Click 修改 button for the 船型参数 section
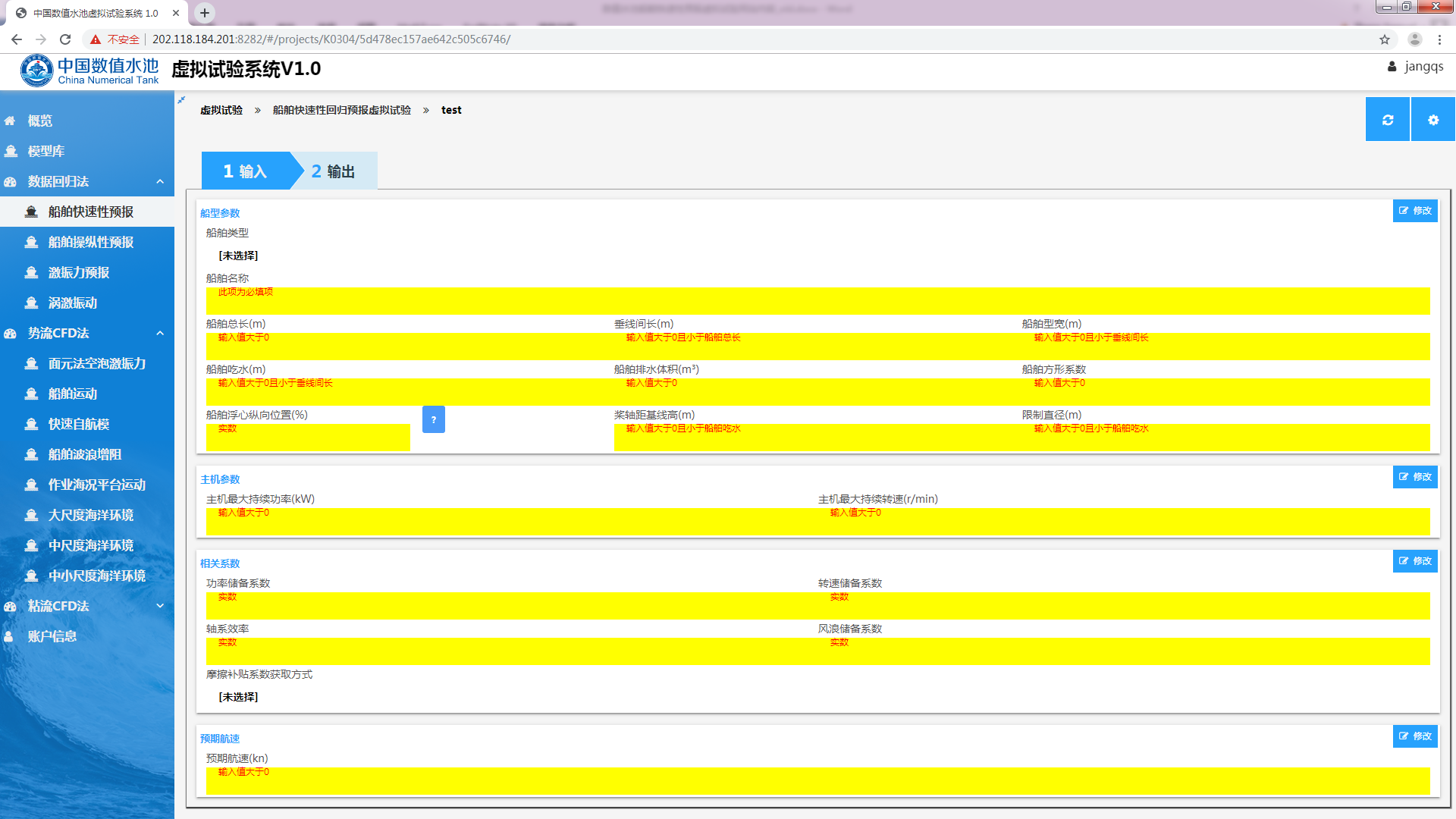 1414,211
